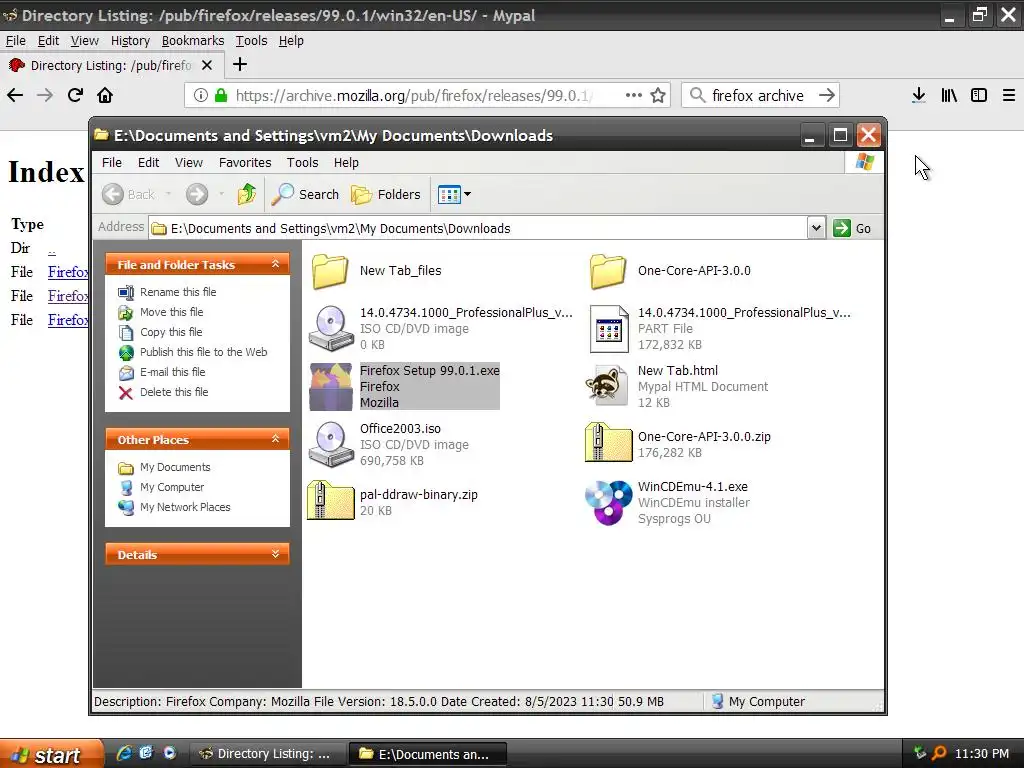This screenshot has width=1024, height=768.
Task: Open page actions three-dot menu
Action: click(x=633, y=95)
